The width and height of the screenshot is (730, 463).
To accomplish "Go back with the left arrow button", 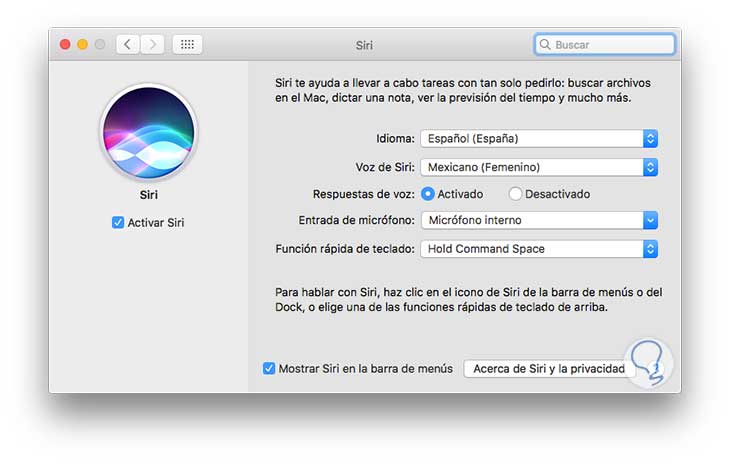I will pos(128,45).
